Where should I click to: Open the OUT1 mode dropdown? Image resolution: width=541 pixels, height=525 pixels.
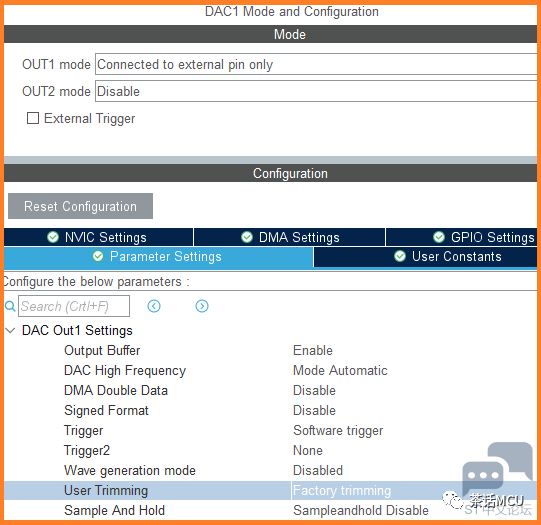click(x=316, y=64)
